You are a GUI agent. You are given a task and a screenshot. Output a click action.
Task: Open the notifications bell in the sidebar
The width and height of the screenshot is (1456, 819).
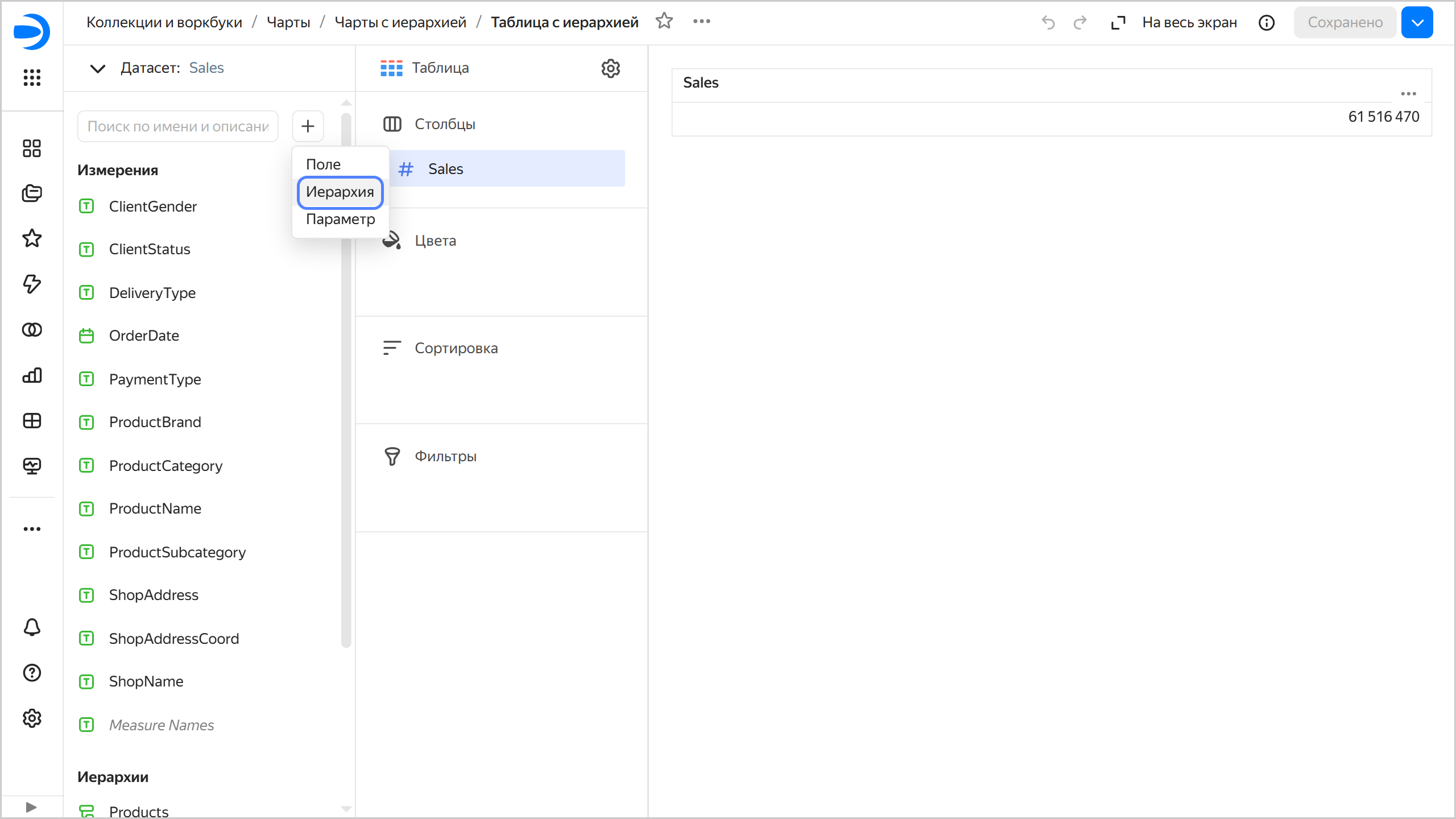[32, 627]
